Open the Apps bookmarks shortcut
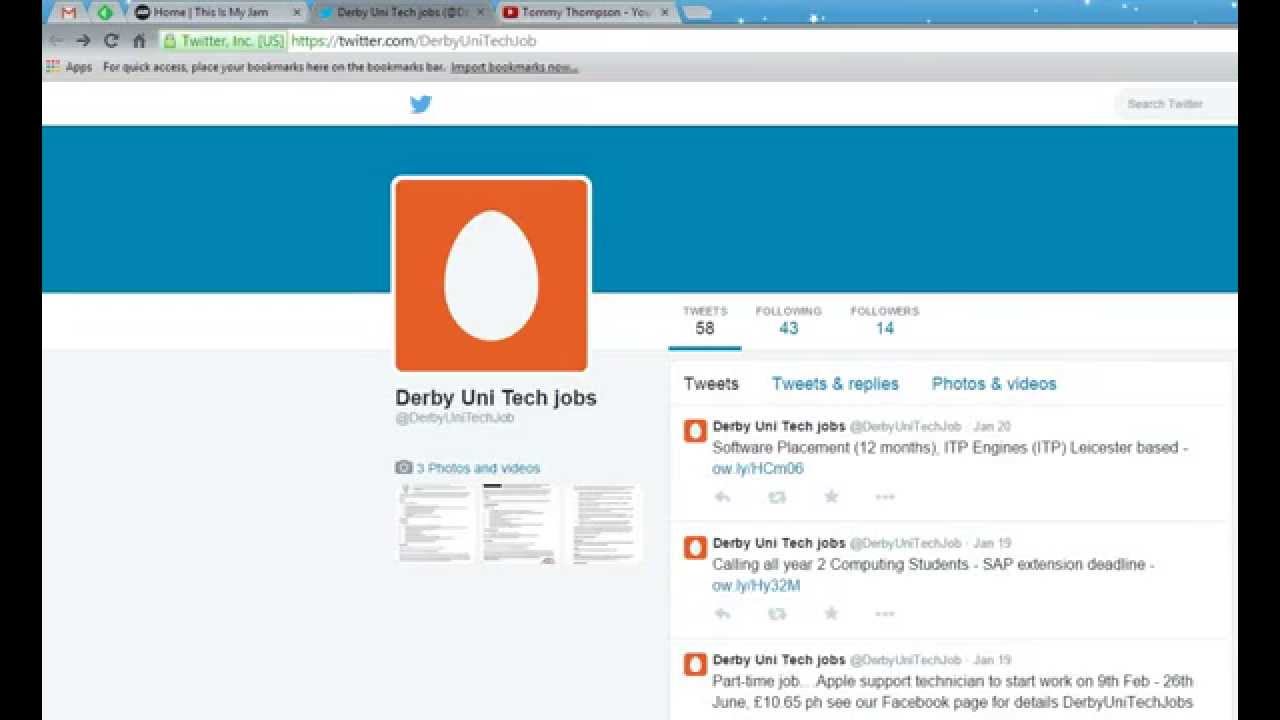The width and height of the screenshot is (1280, 720). [69, 67]
